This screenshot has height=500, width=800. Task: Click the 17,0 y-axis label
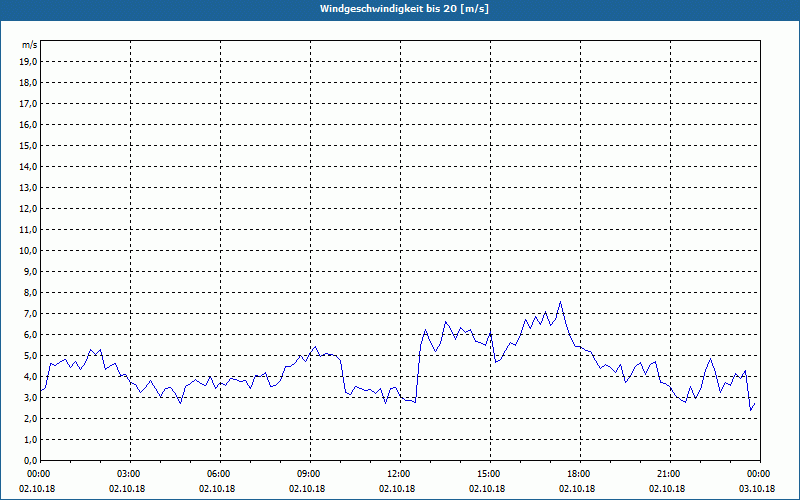pyautogui.click(x=28, y=104)
